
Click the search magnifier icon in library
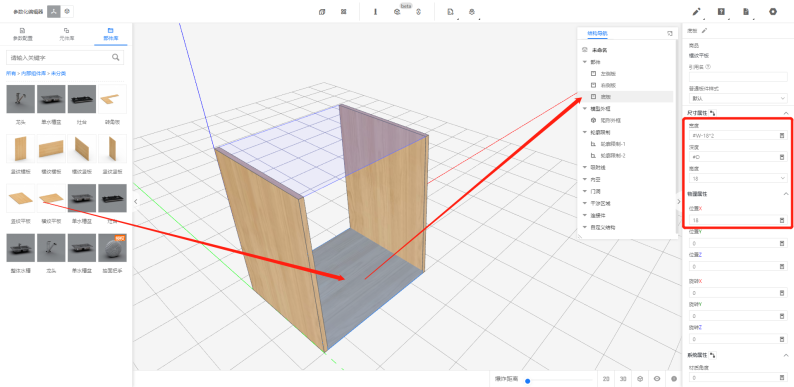tap(115, 57)
